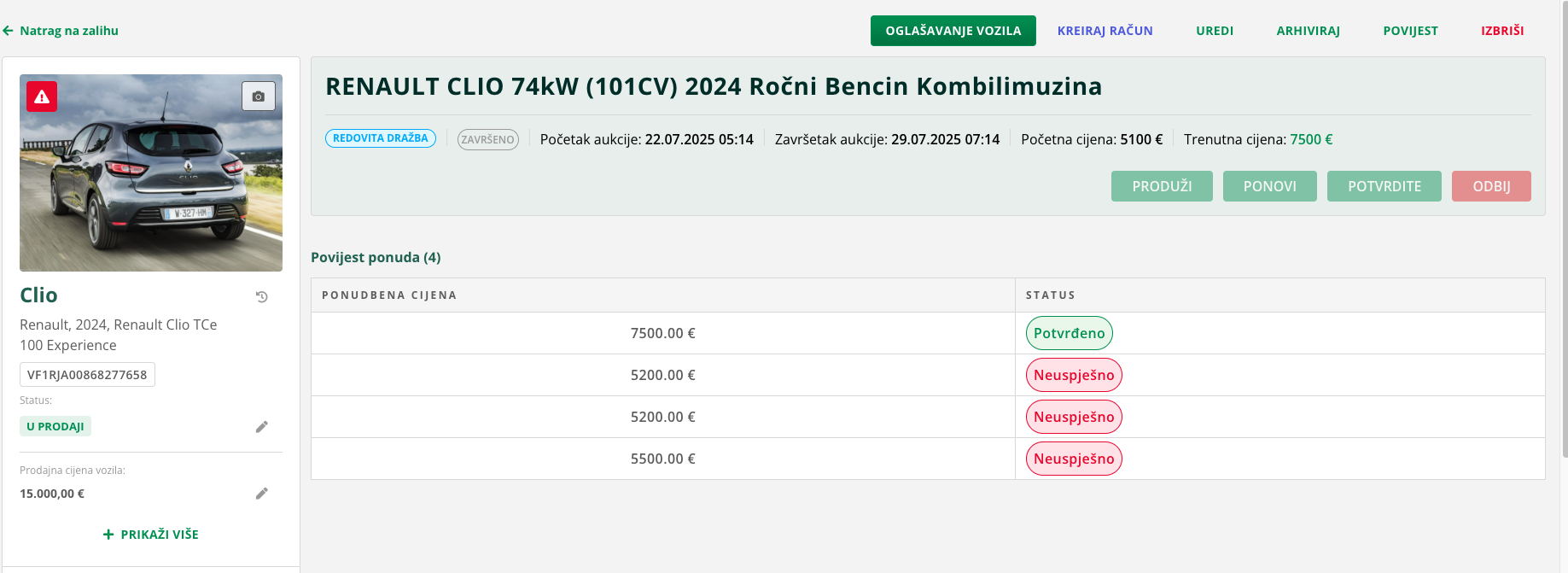This screenshot has width=1568, height=573.
Task: Edit vehicle status with pencil icon
Action: point(262,427)
